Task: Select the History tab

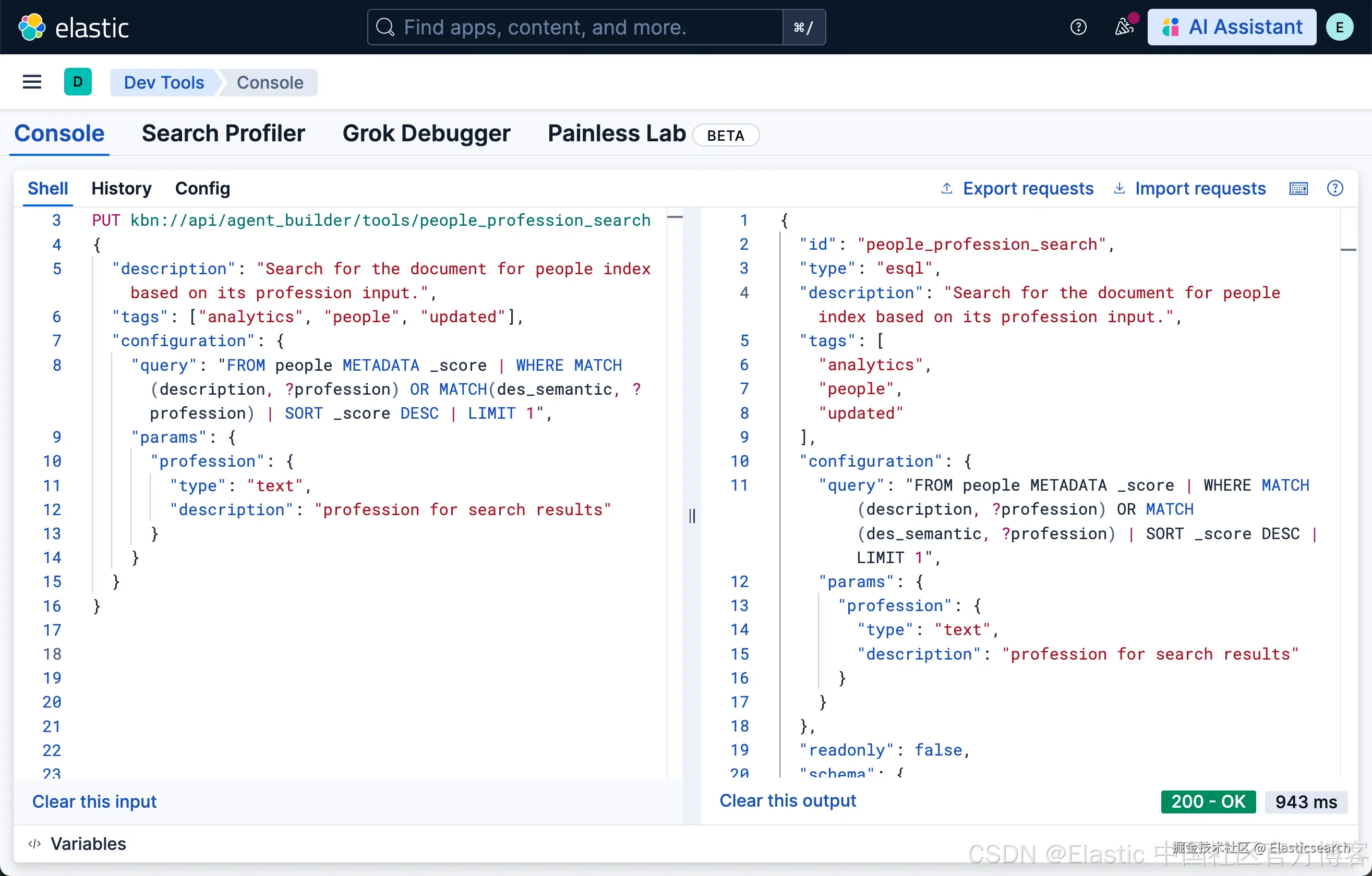Action: tap(122, 189)
